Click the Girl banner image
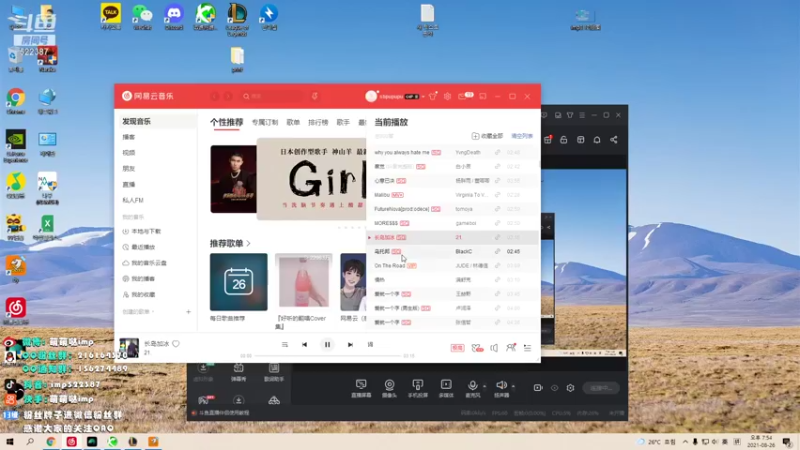Screen dimensions: 800x450 click(x=311, y=179)
